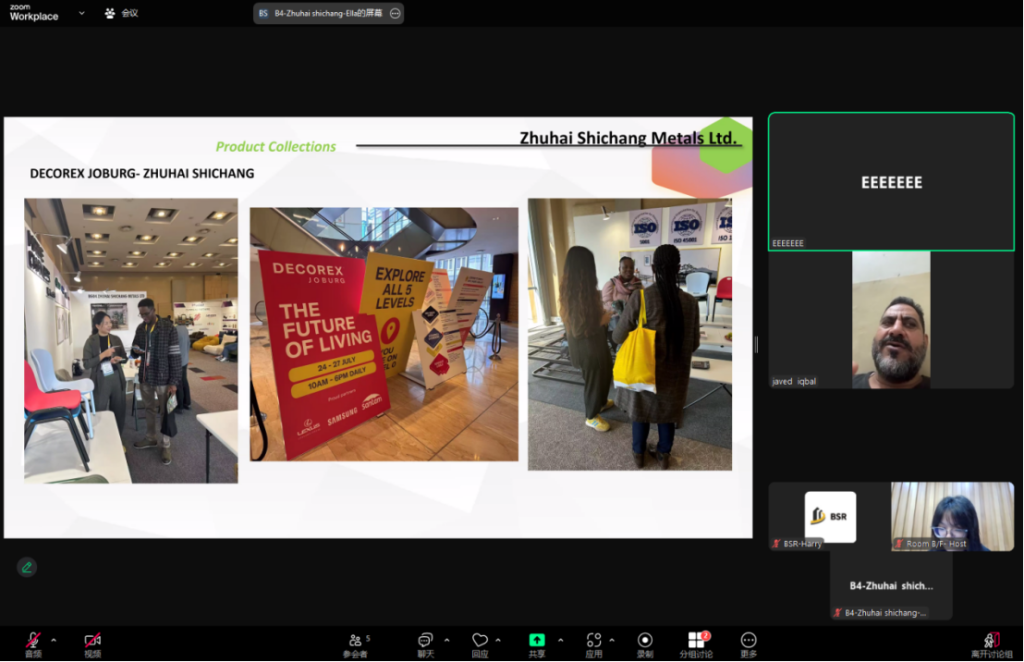Image resolution: width=1024 pixels, height=662 pixels.
Task: Open reactions (回应) heart icon
Action: (480, 644)
